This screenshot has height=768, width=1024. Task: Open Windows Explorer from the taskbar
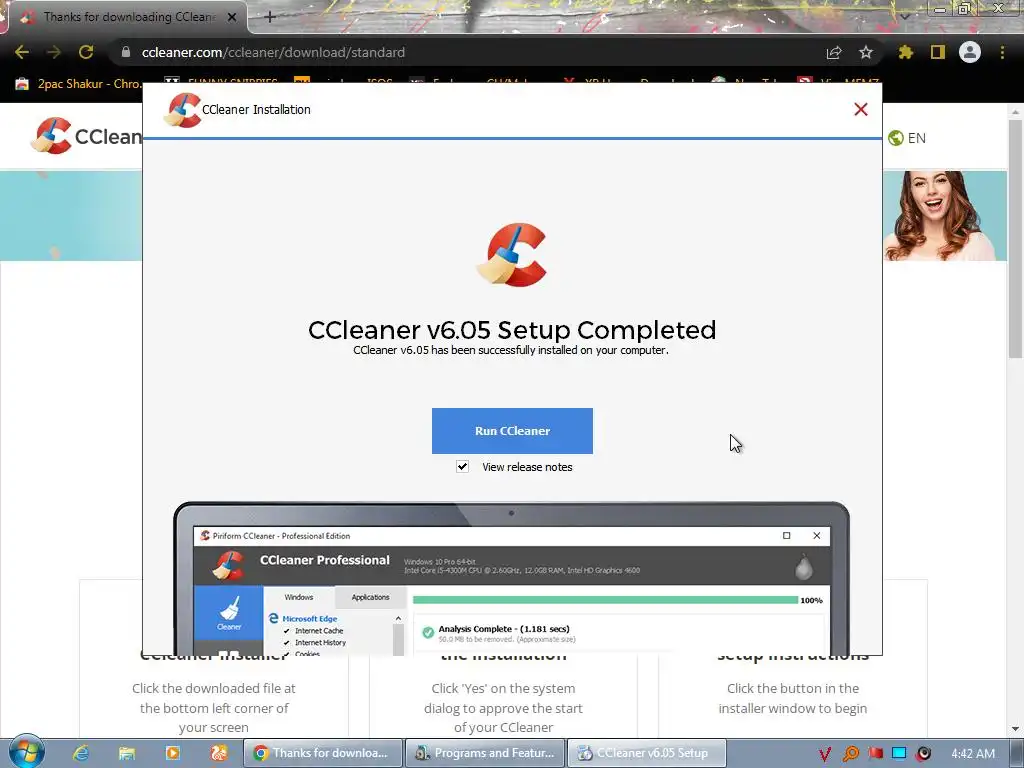point(127,753)
